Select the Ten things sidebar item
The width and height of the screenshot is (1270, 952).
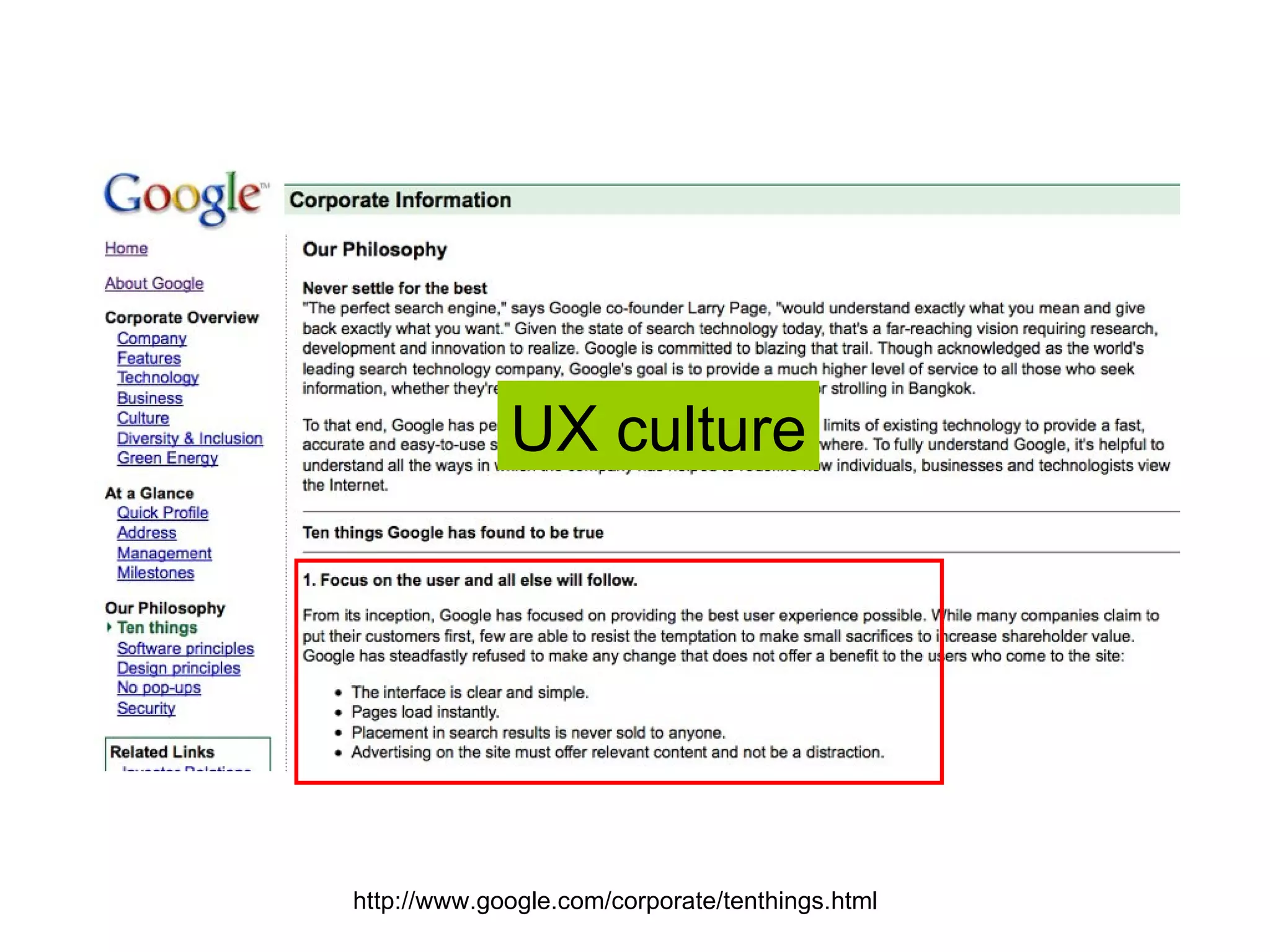pos(157,628)
